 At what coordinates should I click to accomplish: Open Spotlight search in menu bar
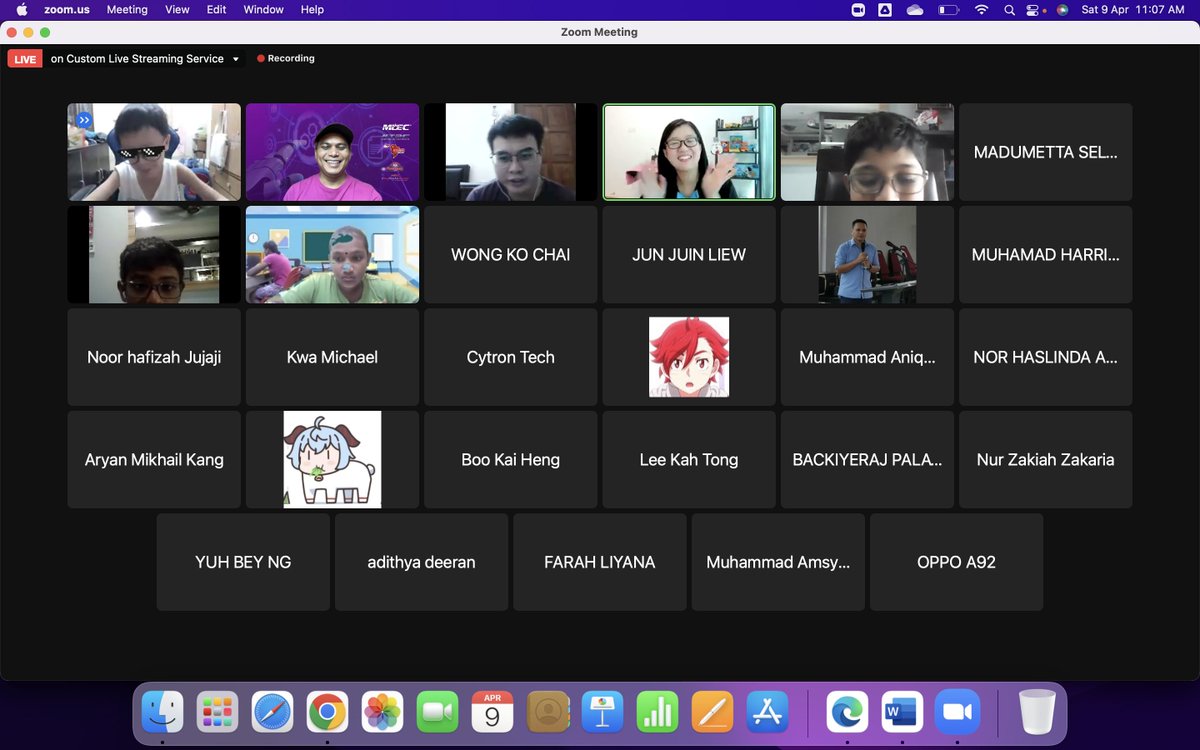click(x=1008, y=9)
